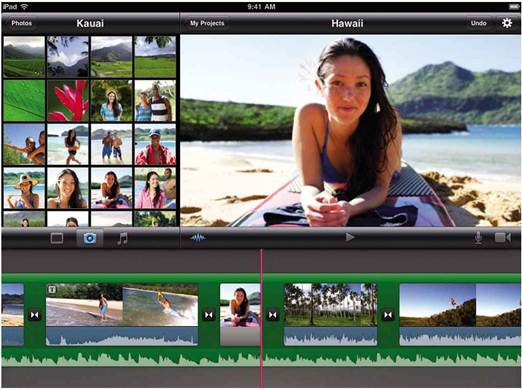Switch to the video clips browser tab
The width and height of the screenshot is (522, 390).
pyautogui.click(x=57, y=238)
